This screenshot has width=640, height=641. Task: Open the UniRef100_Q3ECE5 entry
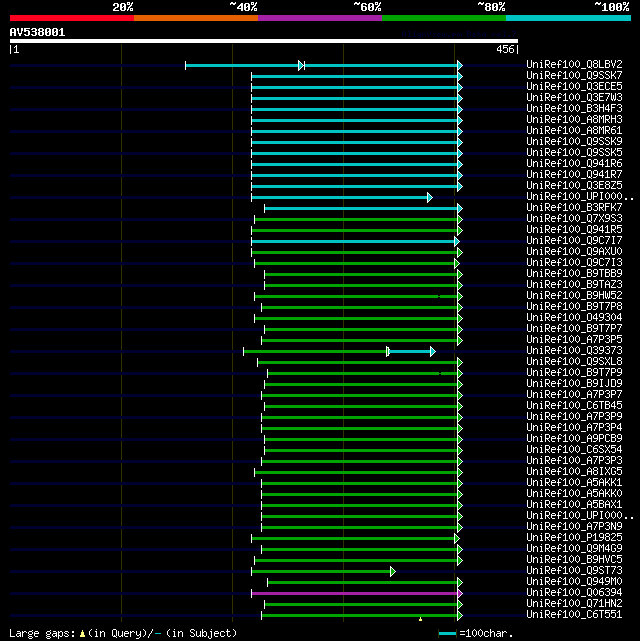574,87
